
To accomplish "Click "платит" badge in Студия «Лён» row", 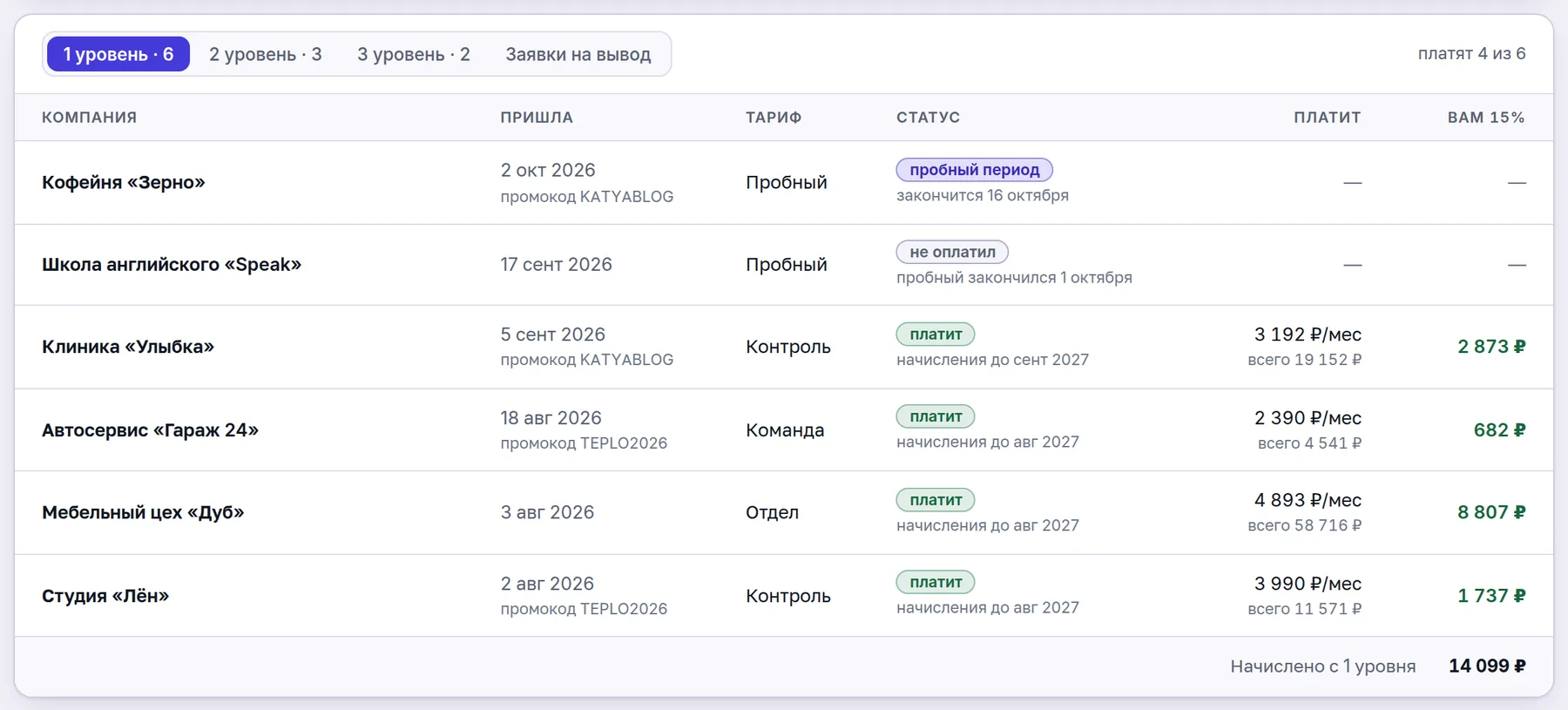I will click(x=936, y=582).
